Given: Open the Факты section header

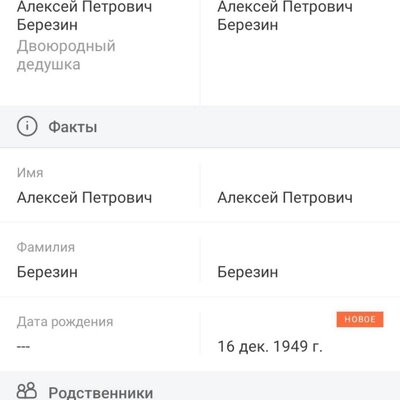Looking at the screenshot, I should coord(200,127).
